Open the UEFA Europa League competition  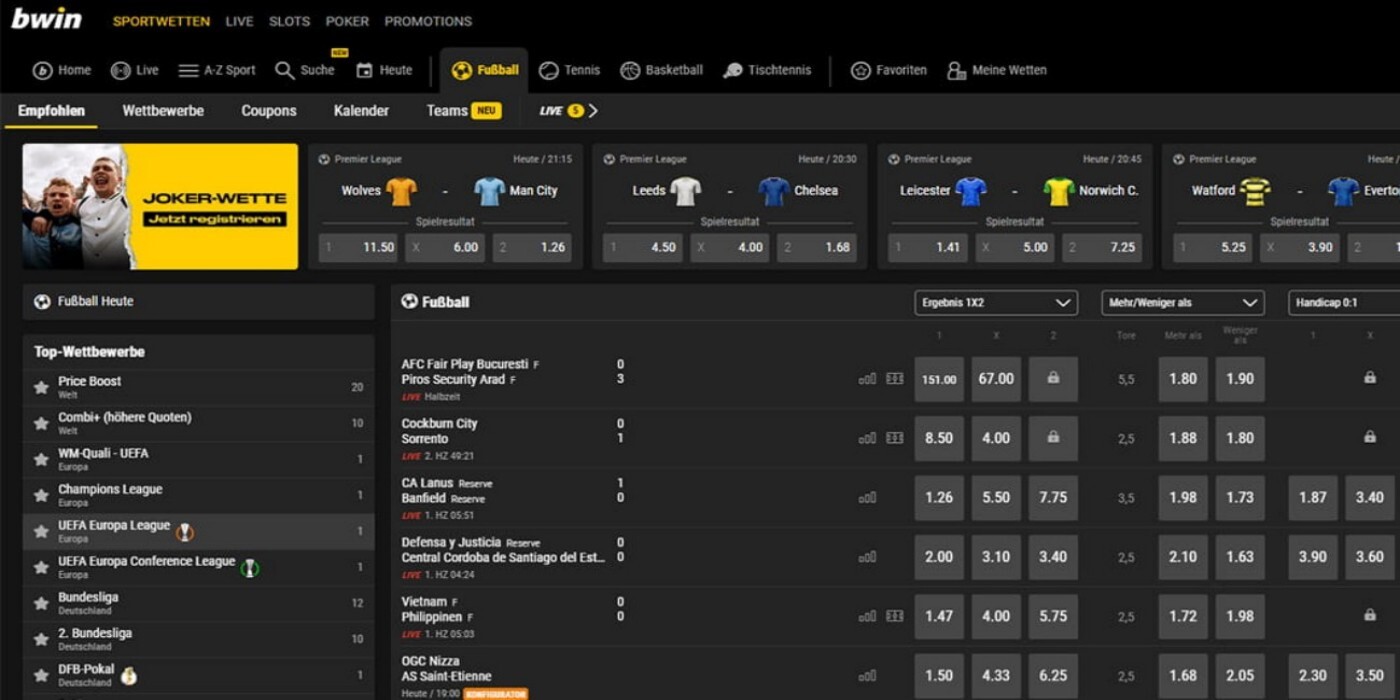[114, 526]
